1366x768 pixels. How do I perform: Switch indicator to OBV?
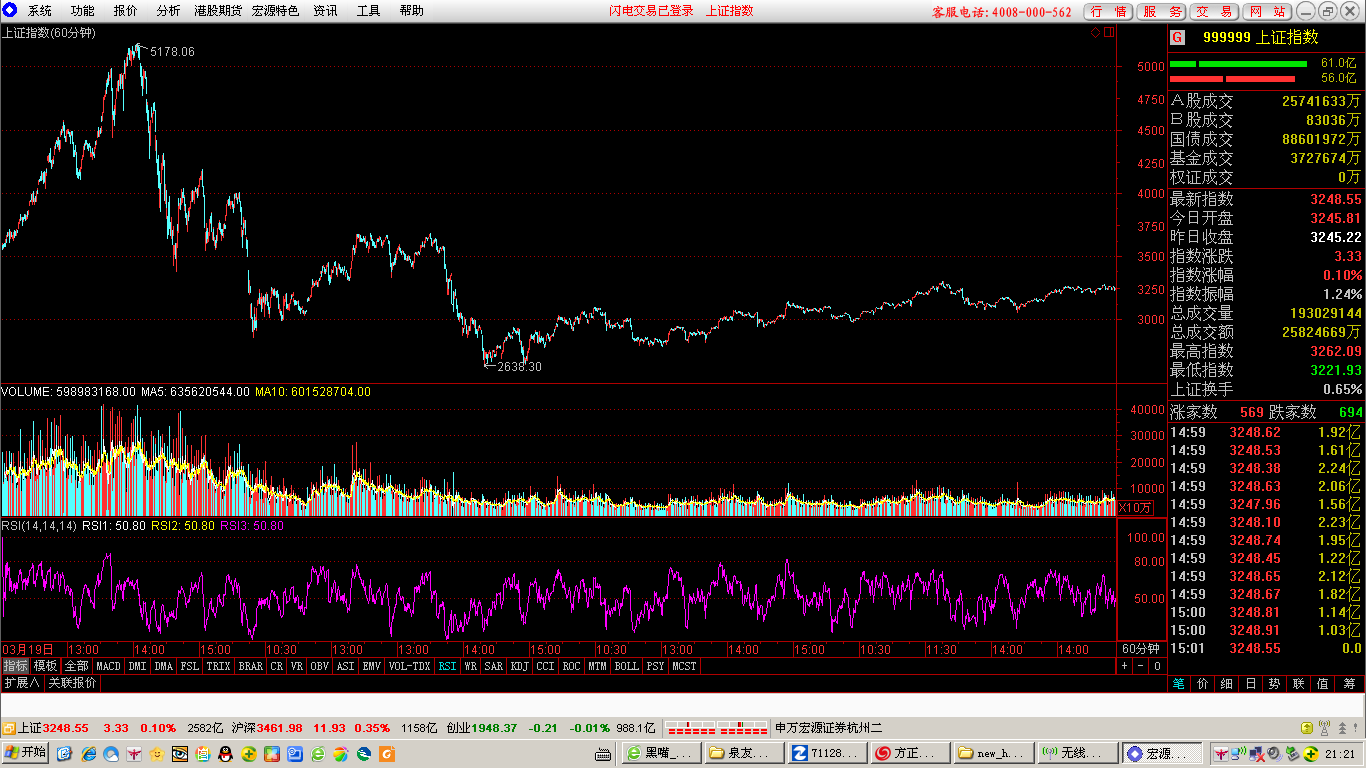319,666
